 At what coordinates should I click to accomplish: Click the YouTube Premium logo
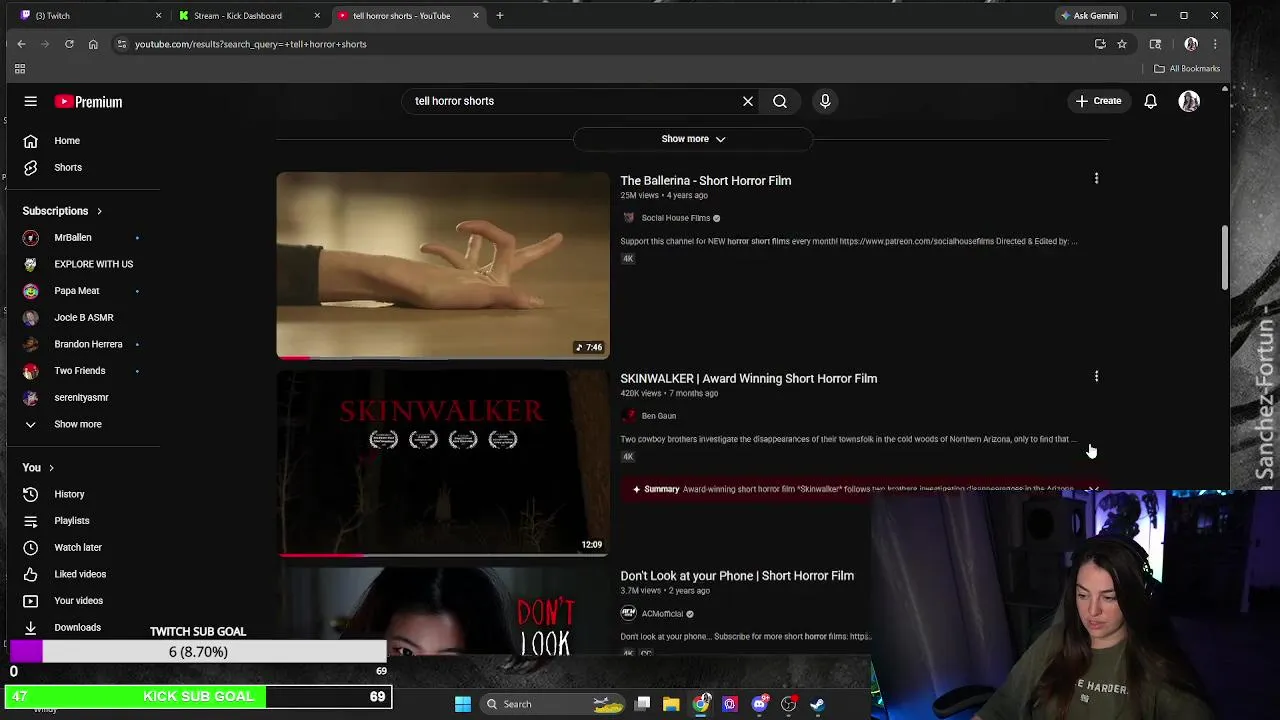tap(89, 101)
